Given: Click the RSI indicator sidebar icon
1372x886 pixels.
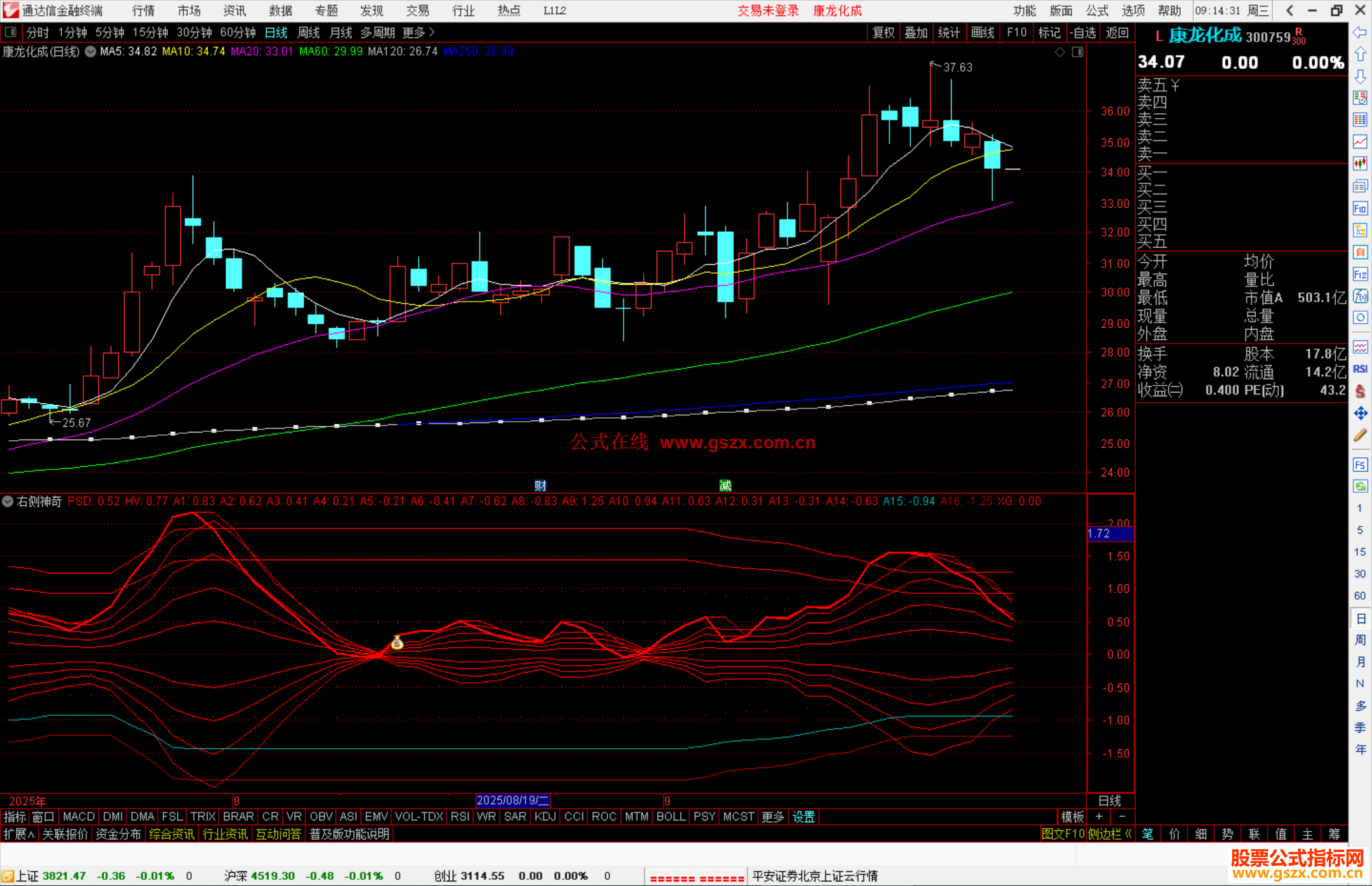Looking at the screenshot, I should (x=1360, y=369).
